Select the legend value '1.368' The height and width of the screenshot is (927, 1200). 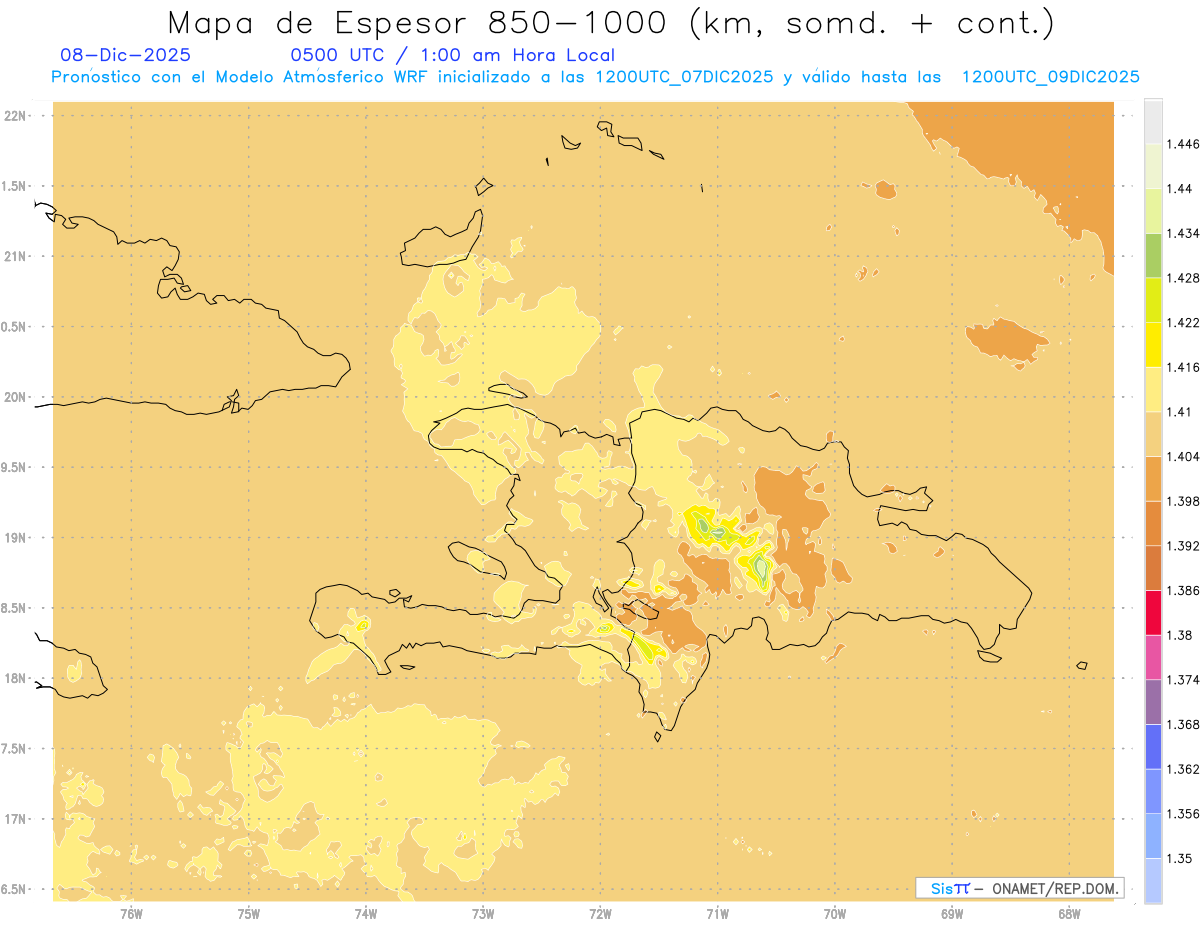coord(1184,724)
